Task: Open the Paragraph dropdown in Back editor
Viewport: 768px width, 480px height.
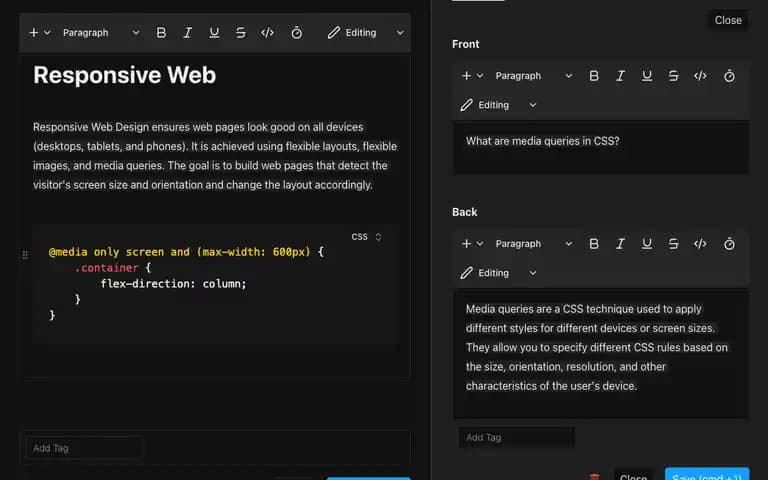Action: pyautogui.click(x=534, y=244)
